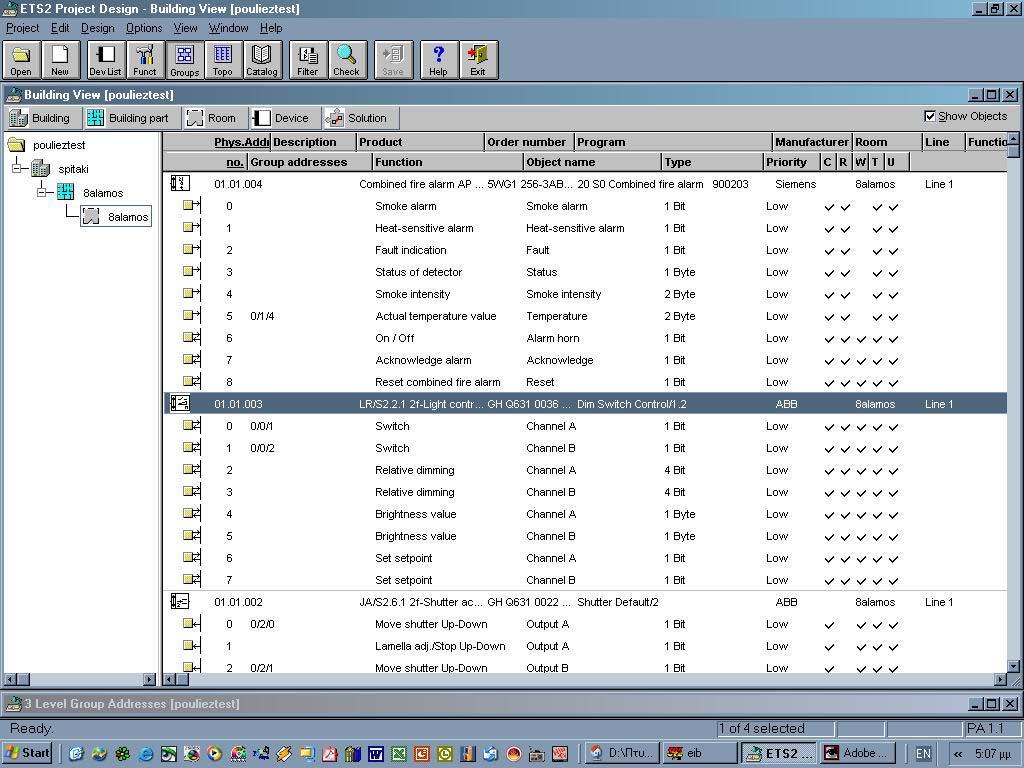Click the New project toolbar icon
Screen dimensions: 1024x768
coord(60,60)
